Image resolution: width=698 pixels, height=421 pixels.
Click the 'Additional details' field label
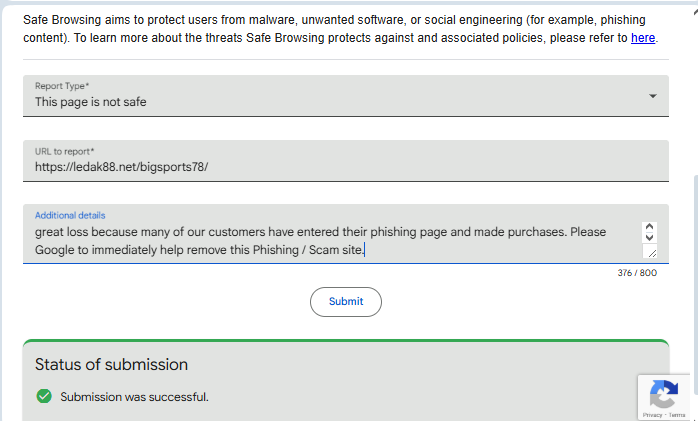(70, 215)
